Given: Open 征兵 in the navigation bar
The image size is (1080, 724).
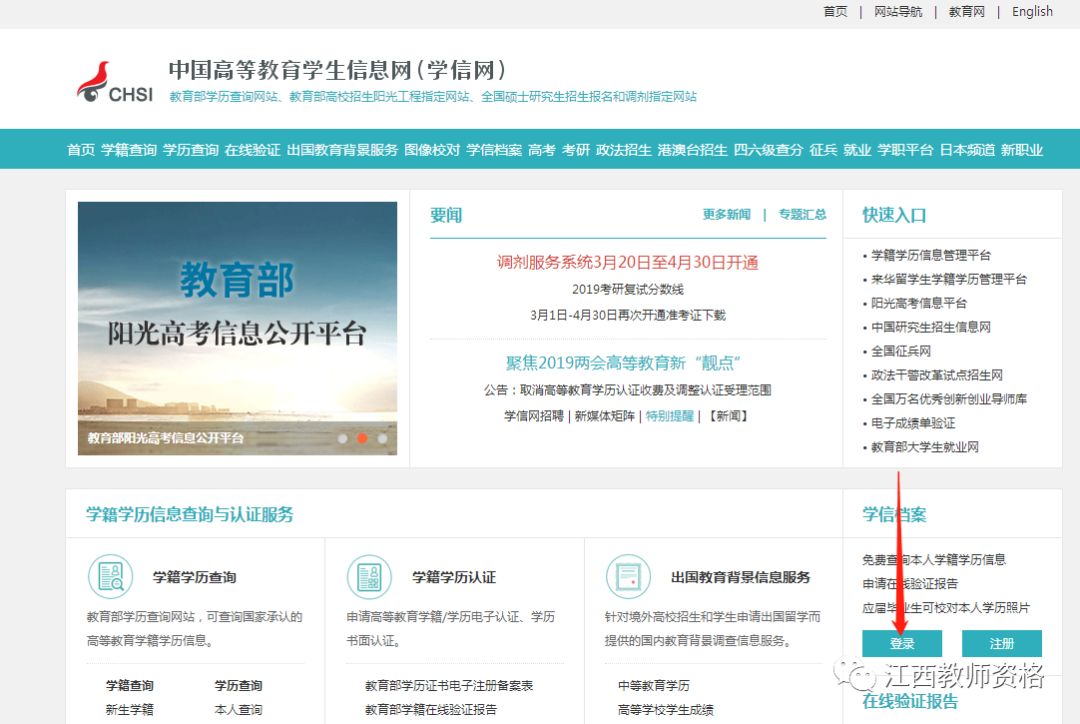Looking at the screenshot, I should [823, 149].
